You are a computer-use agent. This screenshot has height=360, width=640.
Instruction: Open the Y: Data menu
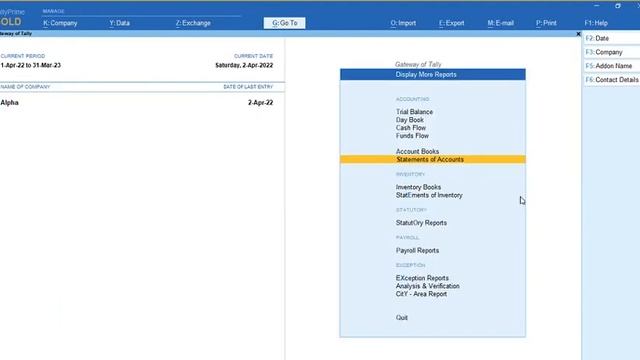pyautogui.click(x=120, y=23)
